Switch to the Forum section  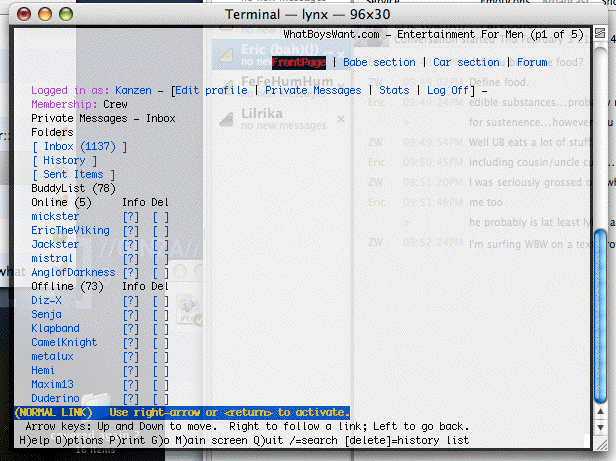(x=532, y=62)
